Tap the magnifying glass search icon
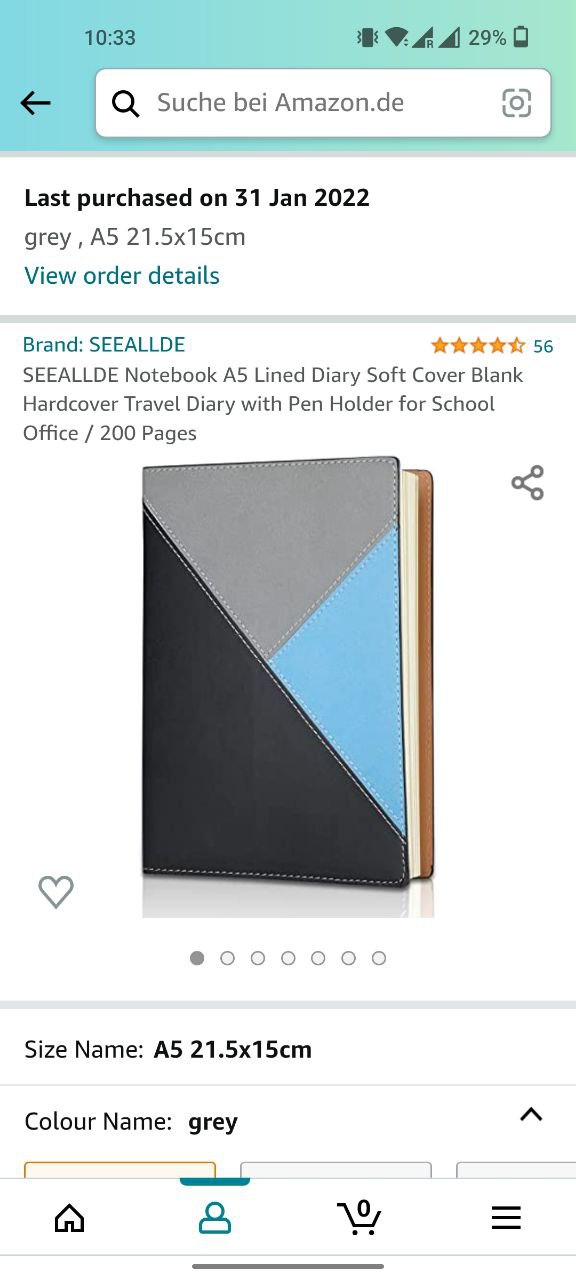The width and height of the screenshot is (576, 1280). pyautogui.click(x=125, y=103)
